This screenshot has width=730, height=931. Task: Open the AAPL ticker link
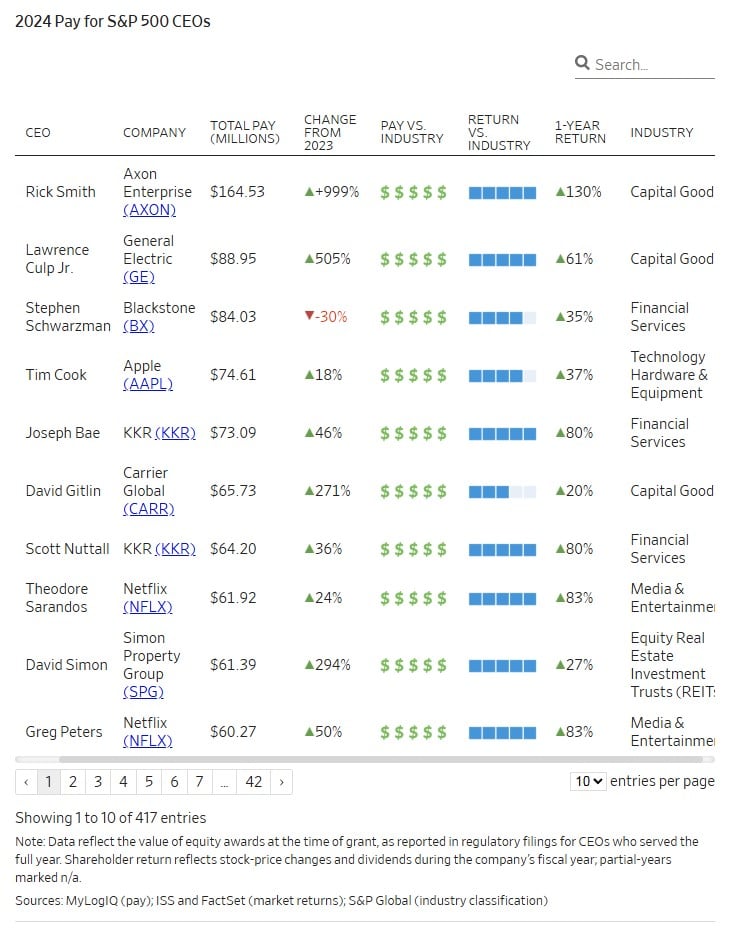148,384
